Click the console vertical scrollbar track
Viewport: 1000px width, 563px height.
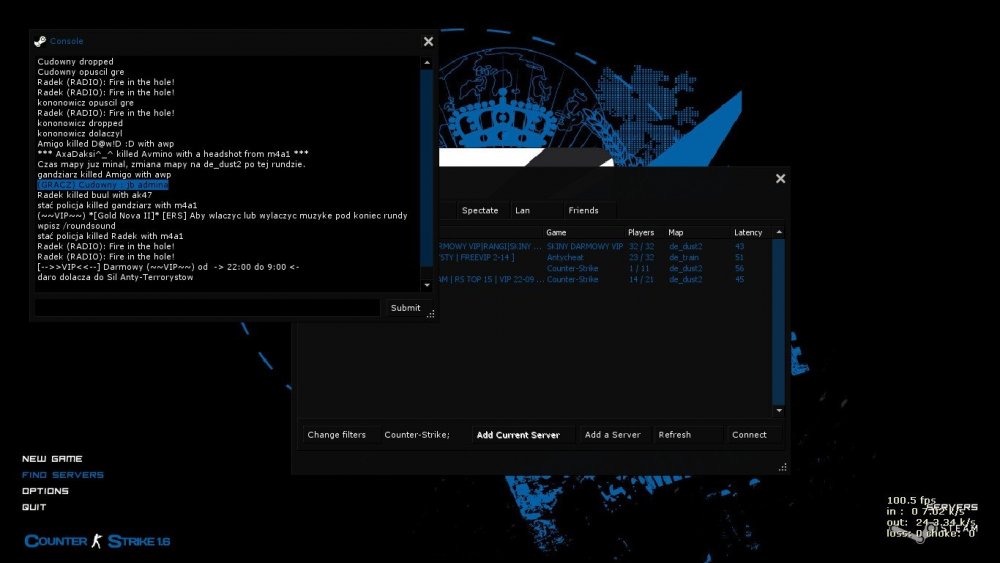[427, 173]
